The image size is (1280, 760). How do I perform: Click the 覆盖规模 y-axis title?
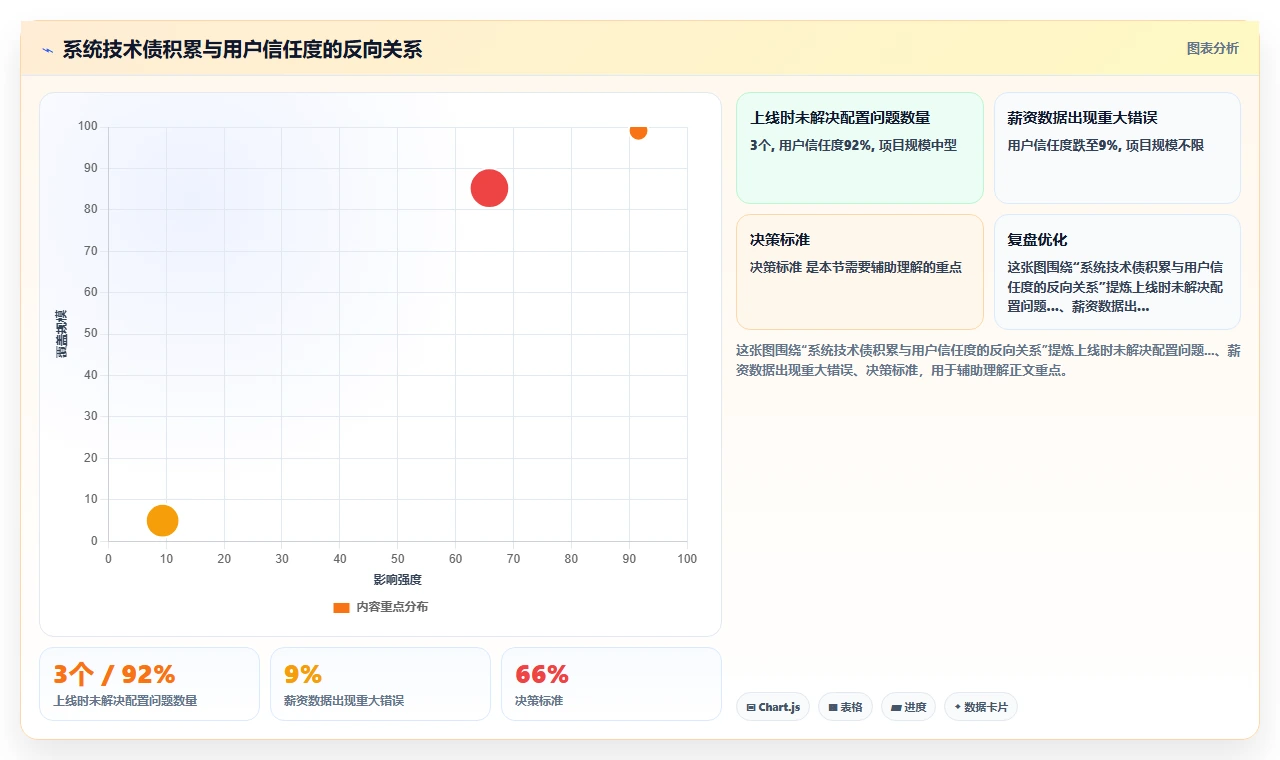point(62,334)
